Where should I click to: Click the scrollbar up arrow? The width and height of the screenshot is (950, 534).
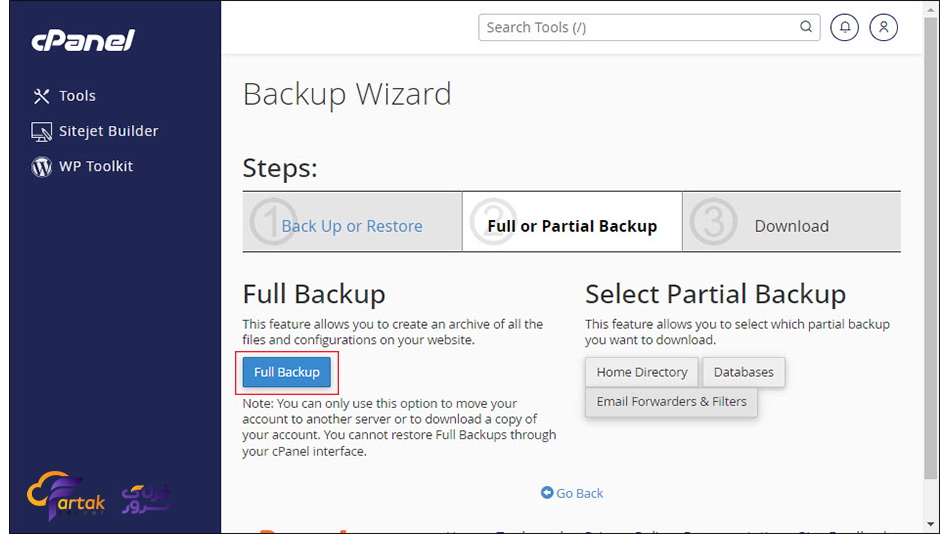[932, 9]
